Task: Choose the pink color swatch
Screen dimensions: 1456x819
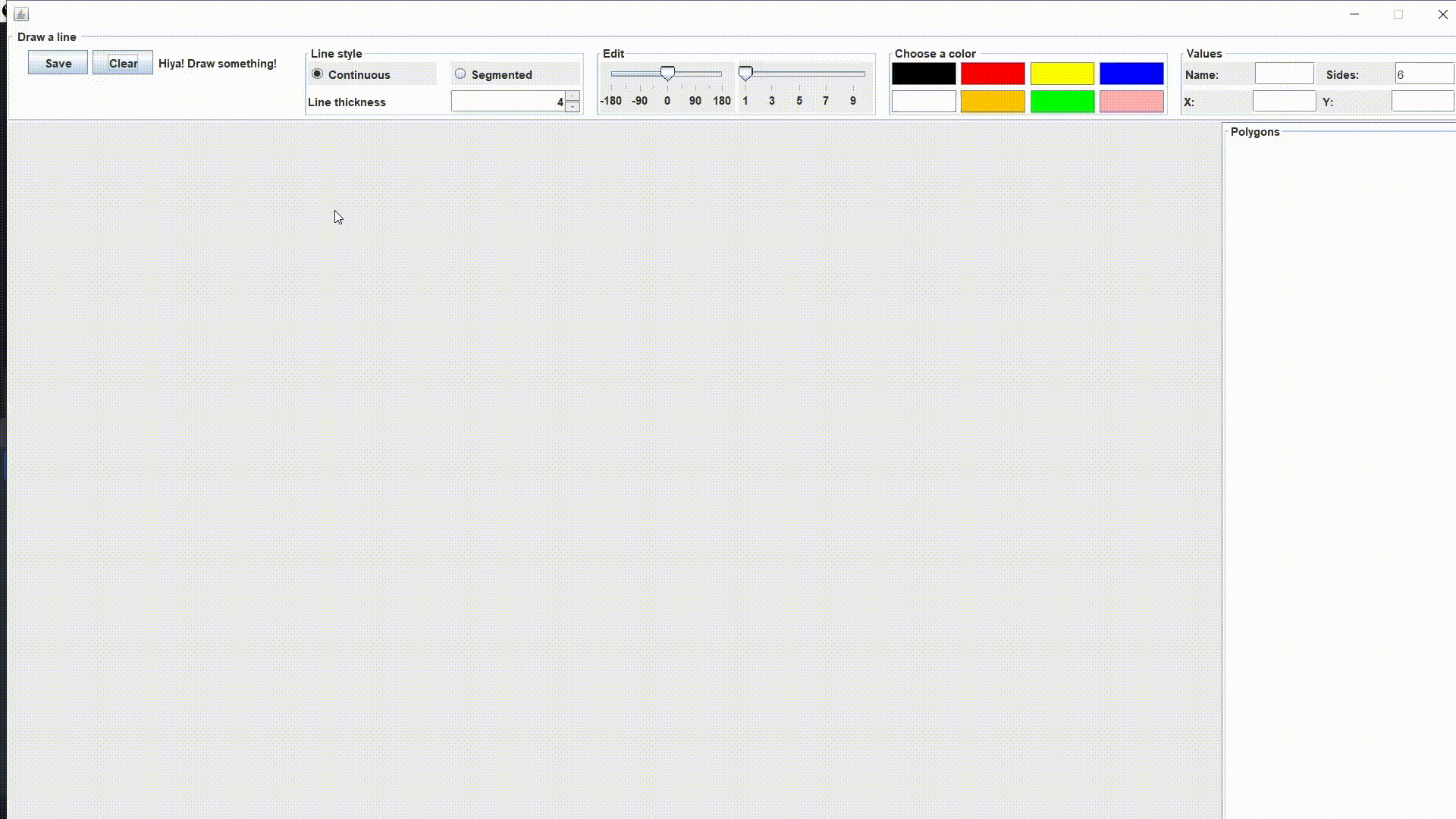Action: [x=1131, y=102]
